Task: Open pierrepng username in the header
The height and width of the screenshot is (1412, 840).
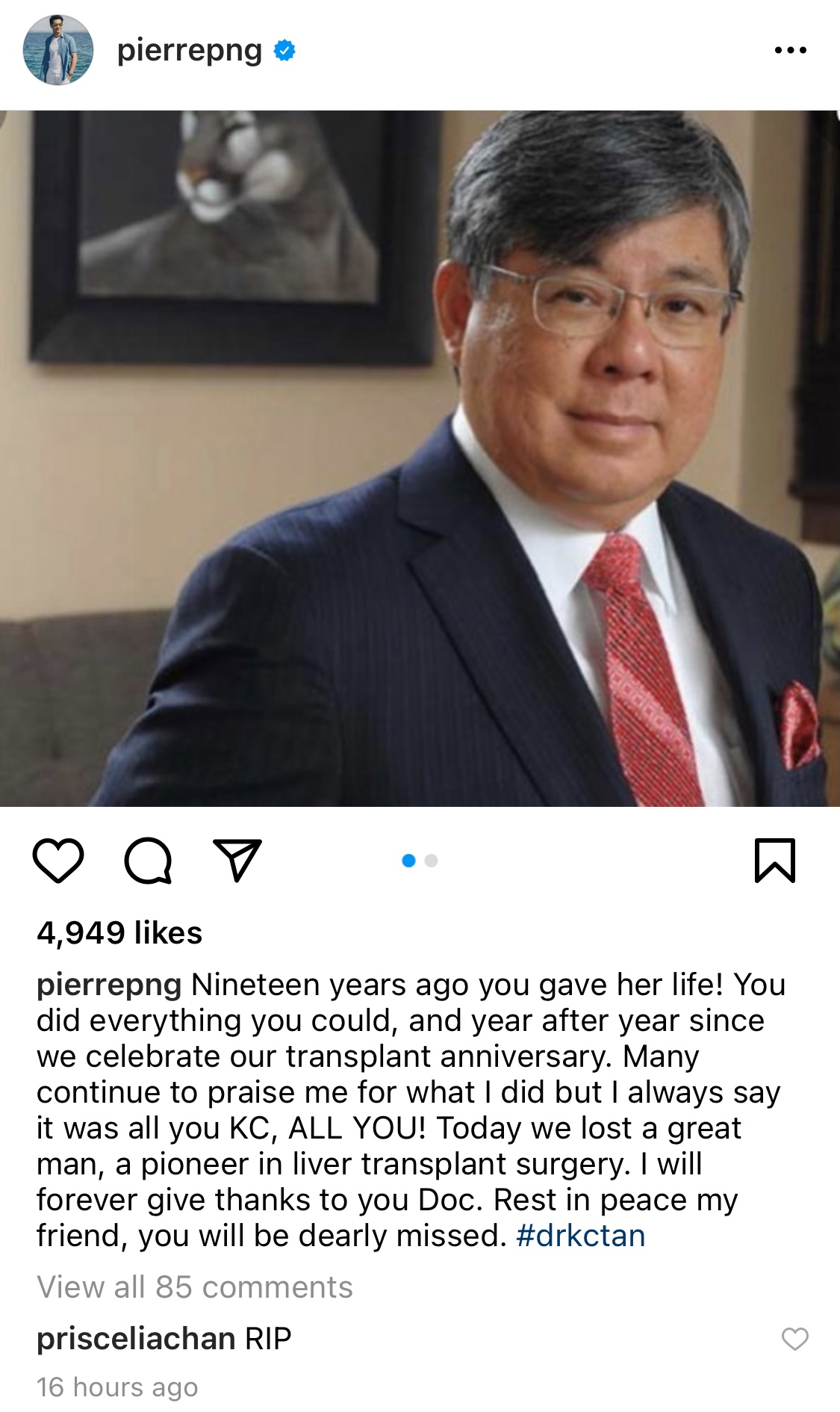Action: click(190, 51)
